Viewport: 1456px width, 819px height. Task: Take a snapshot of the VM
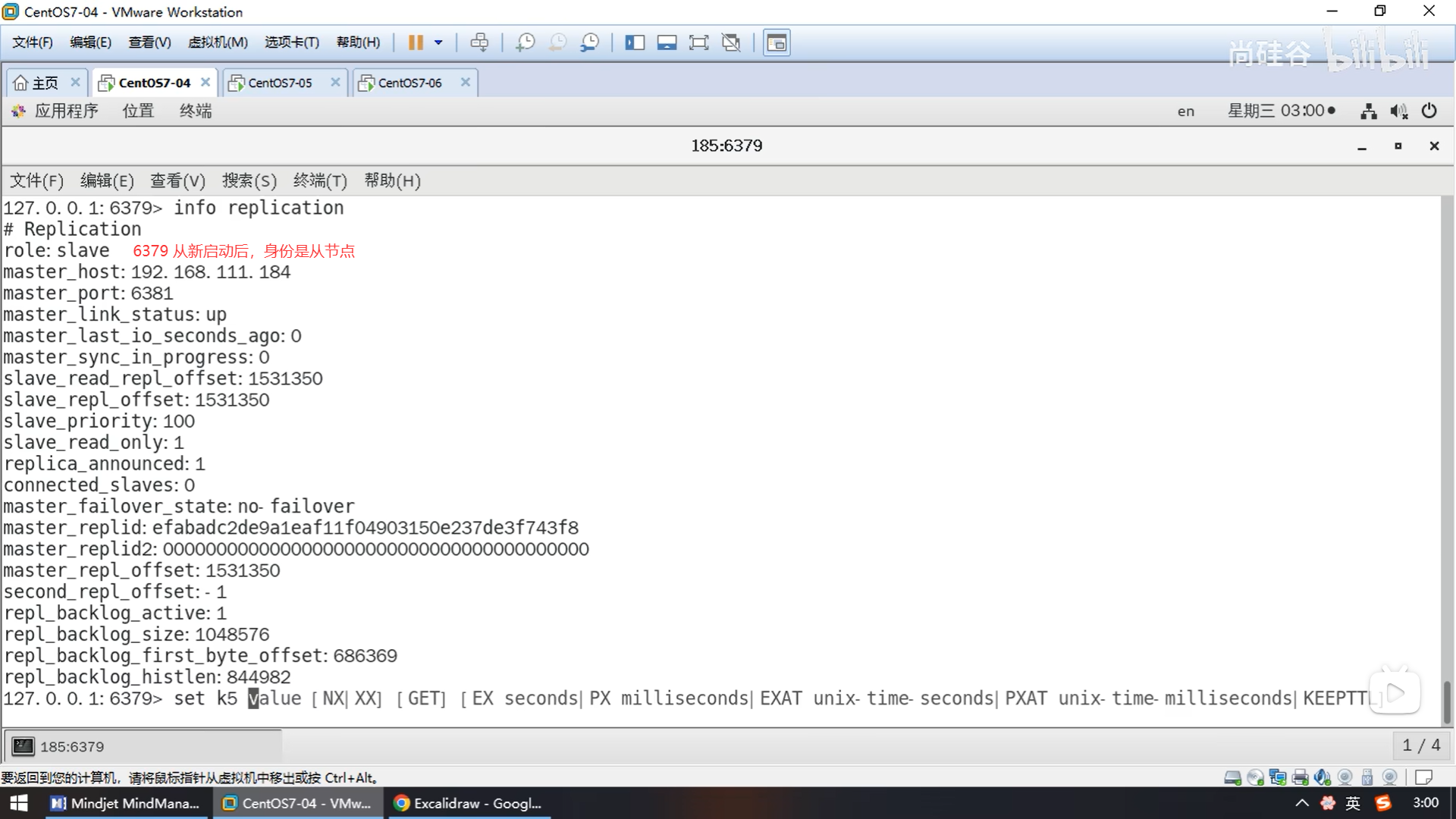click(x=525, y=42)
